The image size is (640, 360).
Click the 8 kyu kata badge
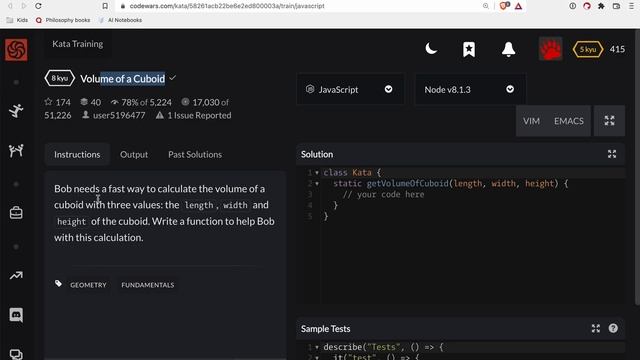tap(60, 78)
